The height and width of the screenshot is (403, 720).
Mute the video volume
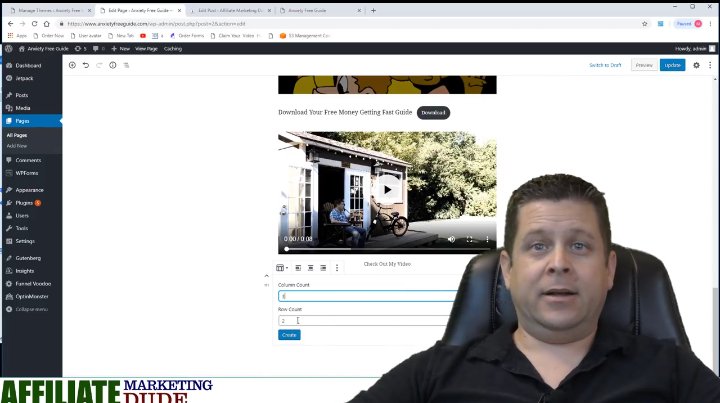tap(451, 239)
